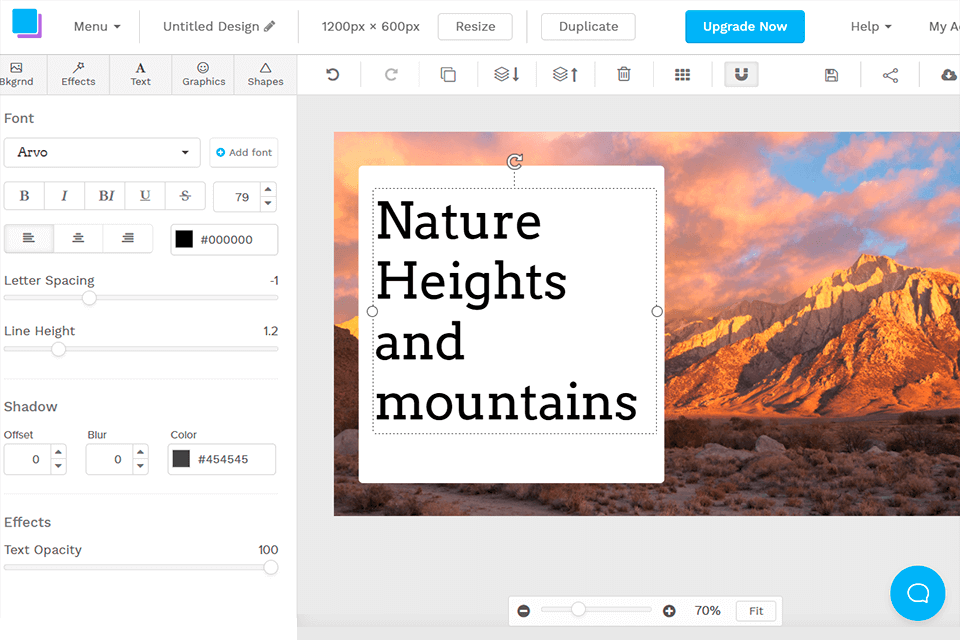Image resolution: width=960 pixels, height=640 pixels.
Task: Open the Arvo font dropdown
Action: point(102,153)
